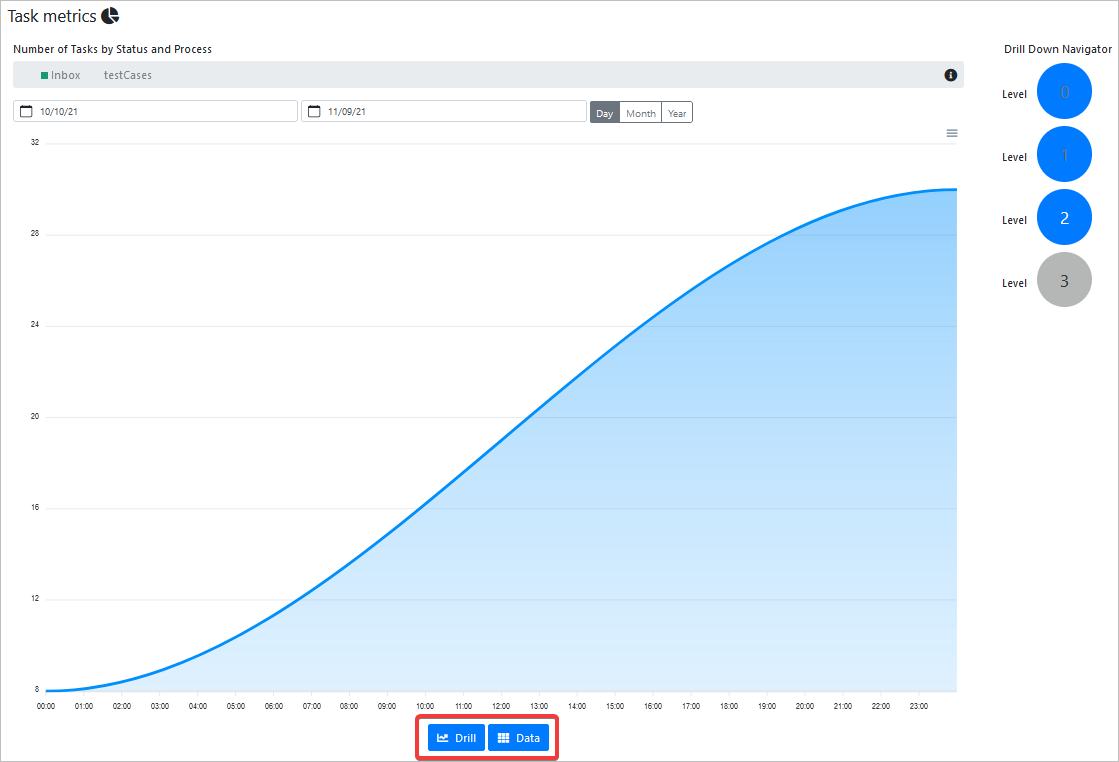Switch the chart granularity to Day

point(604,113)
